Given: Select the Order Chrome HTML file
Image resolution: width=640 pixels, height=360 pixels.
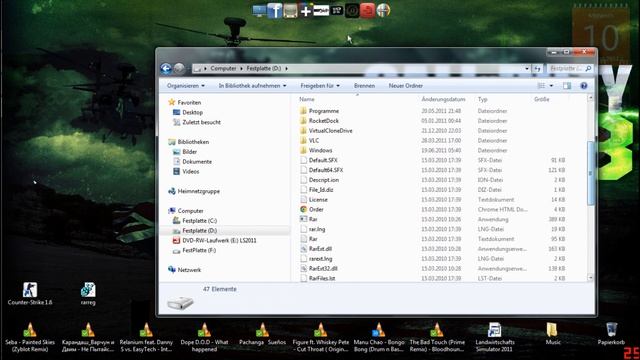Looking at the screenshot, I should tap(316, 209).
